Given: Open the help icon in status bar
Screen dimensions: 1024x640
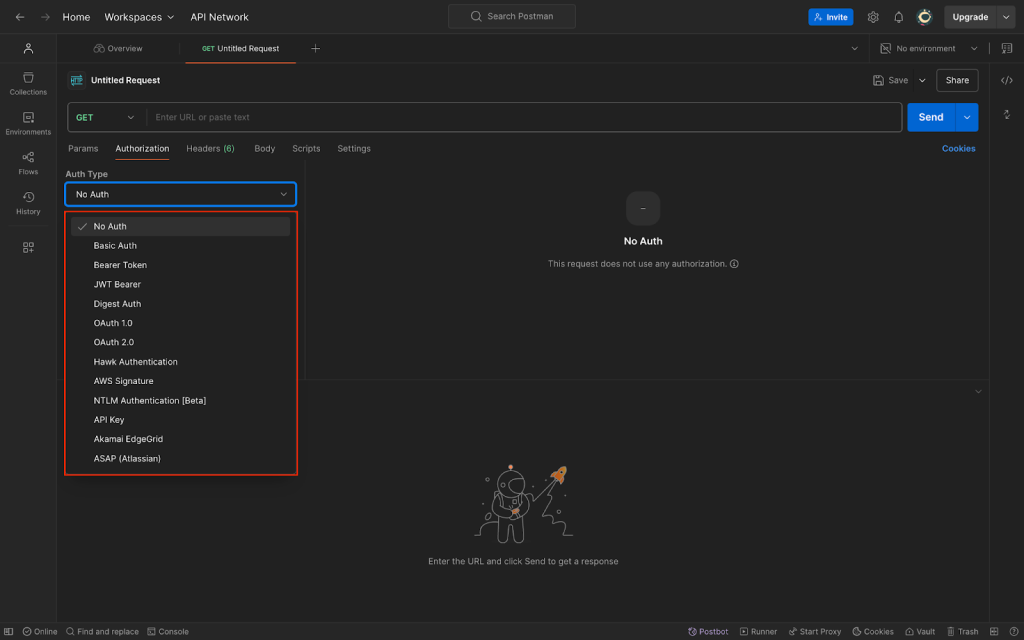Looking at the screenshot, I should 1013,632.
